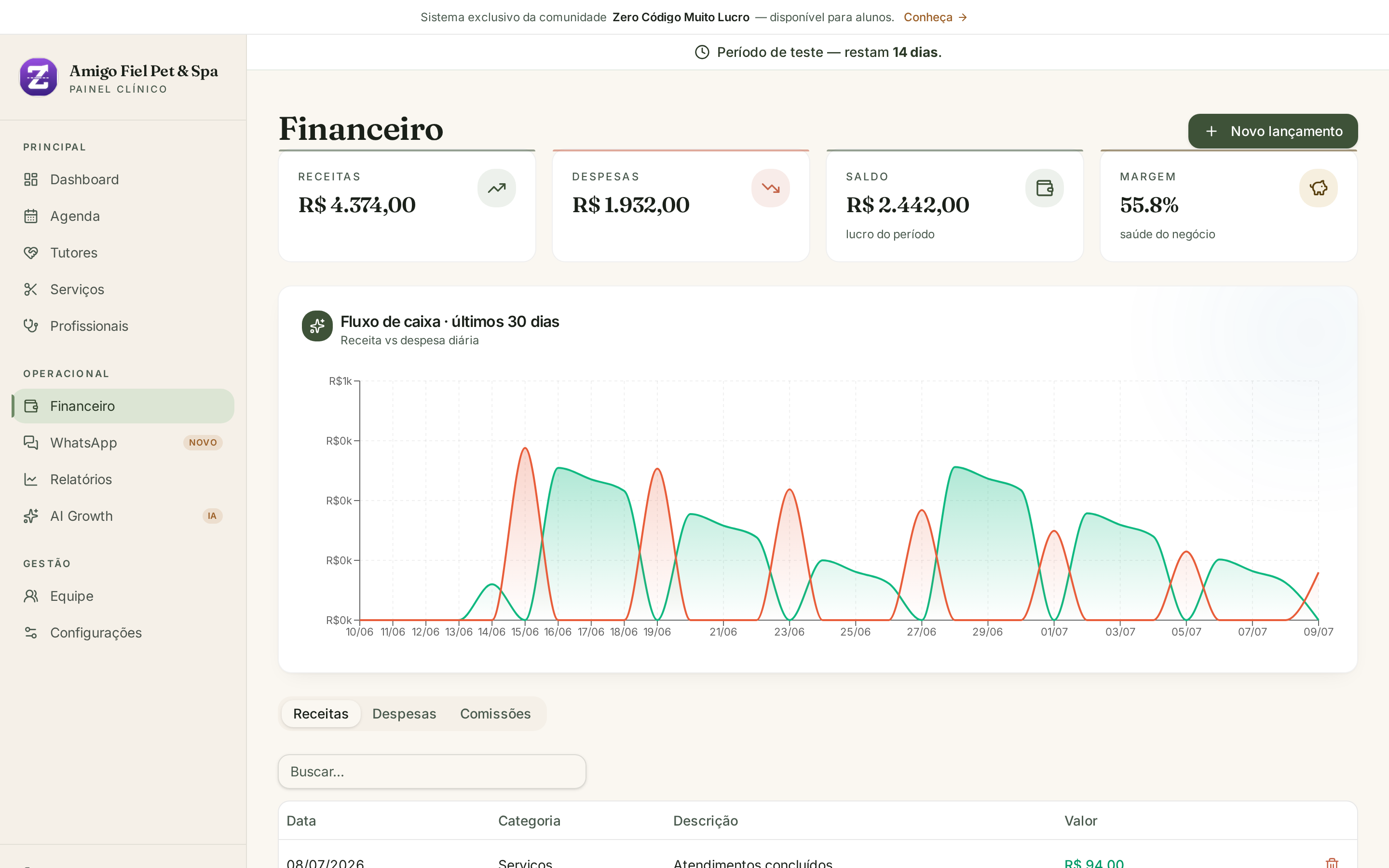Click the 23/06 label on the chart axis
Image resolution: width=1389 pixels, height=868 pixels.
tap(789, 632)
